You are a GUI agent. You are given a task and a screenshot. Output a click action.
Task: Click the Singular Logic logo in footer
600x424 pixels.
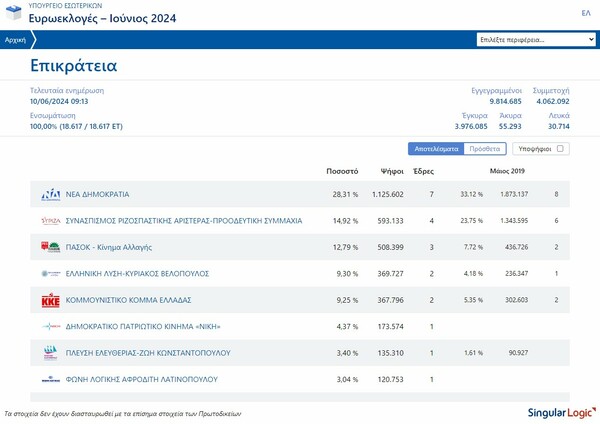tap(560, 412)
